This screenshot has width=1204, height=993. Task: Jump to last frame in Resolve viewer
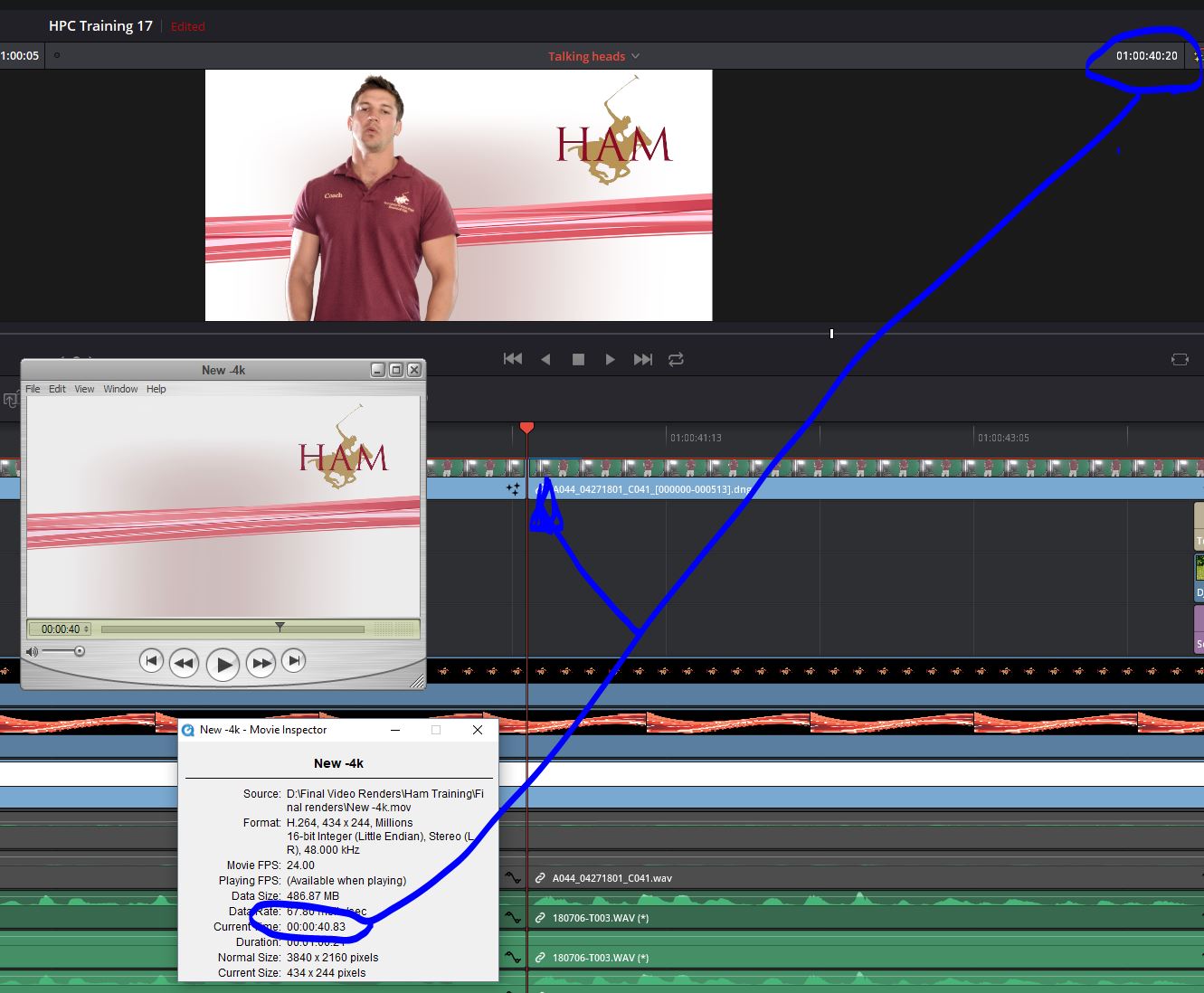643,359
